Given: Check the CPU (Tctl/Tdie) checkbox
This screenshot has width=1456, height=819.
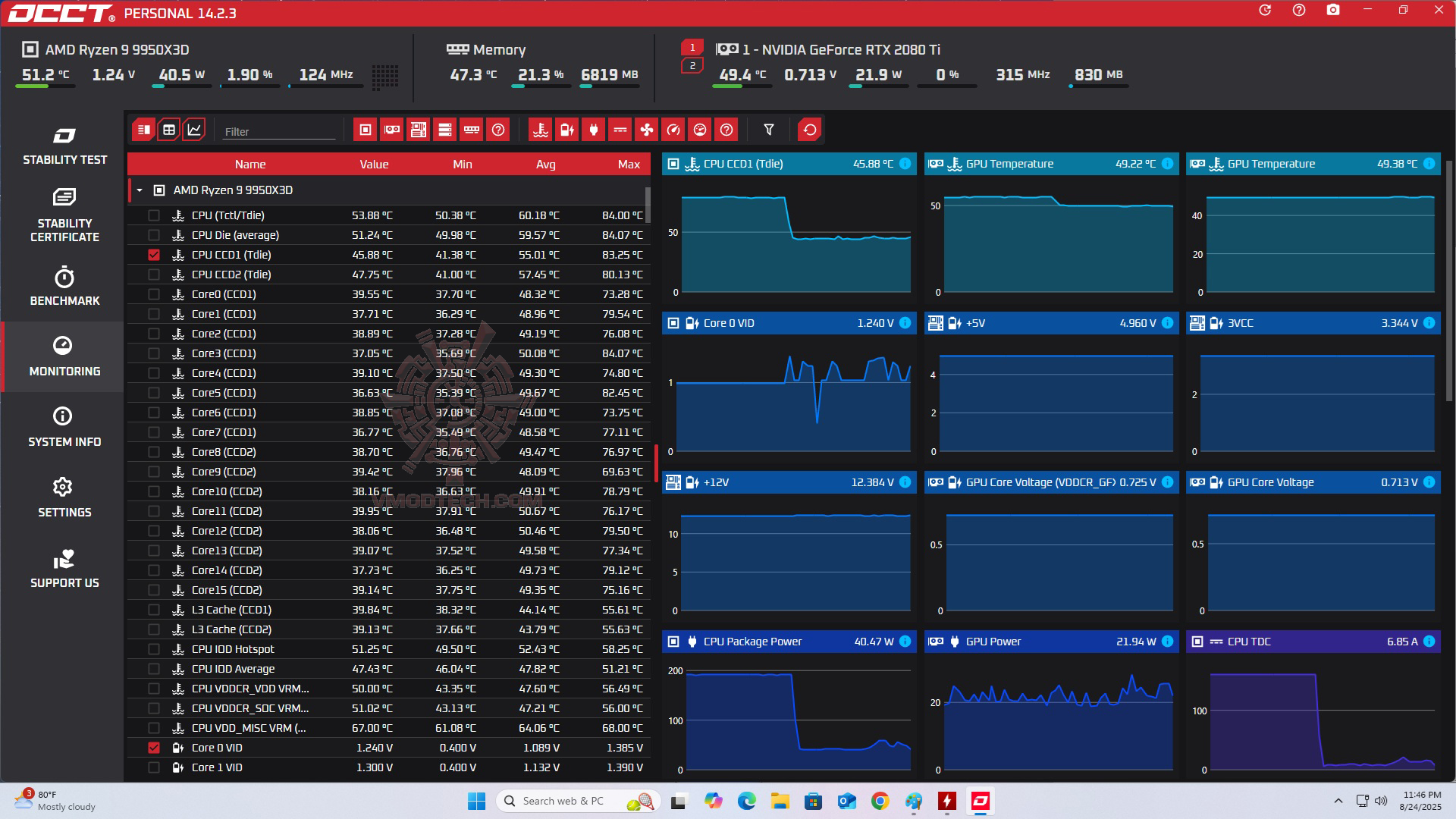Looking at the screenshot, I should 154,215.
